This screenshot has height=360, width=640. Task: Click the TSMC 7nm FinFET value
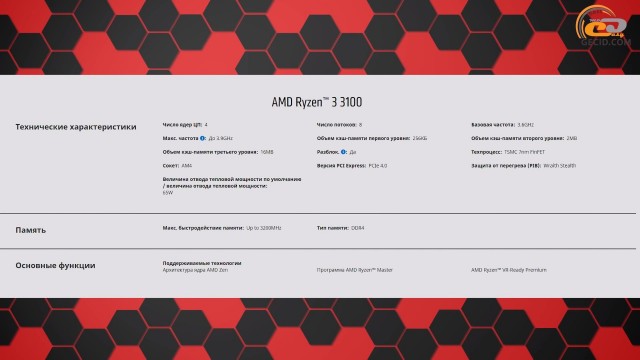(524, 152)
